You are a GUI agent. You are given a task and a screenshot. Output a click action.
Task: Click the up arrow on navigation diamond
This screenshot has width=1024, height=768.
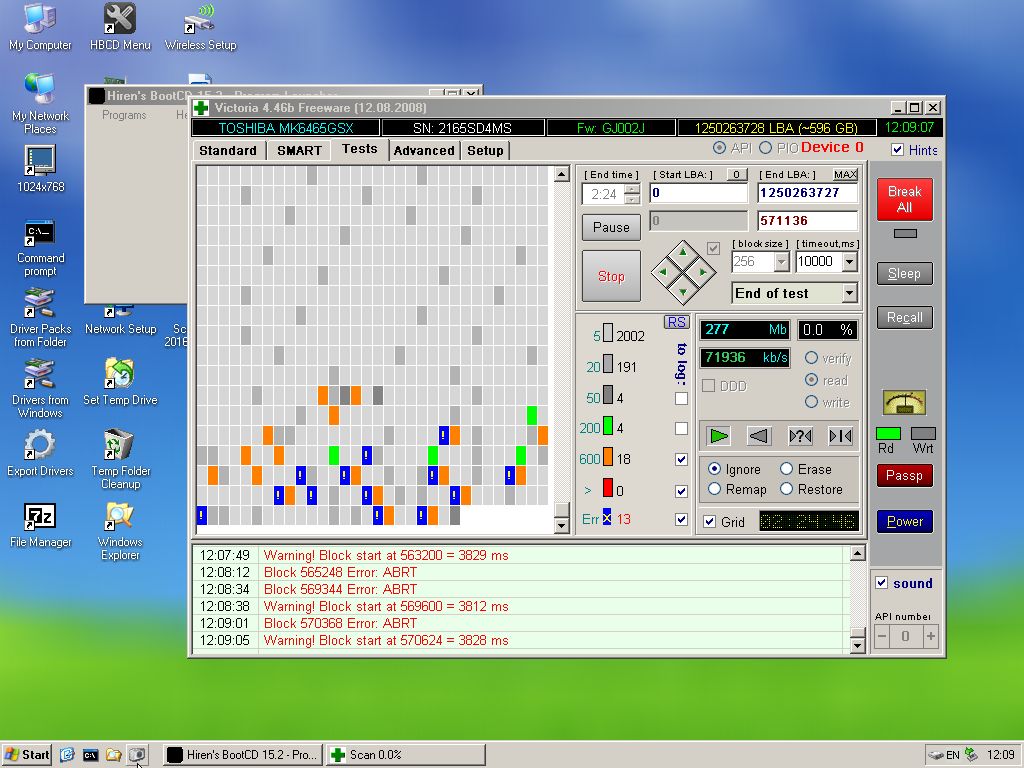click(683, 252)
